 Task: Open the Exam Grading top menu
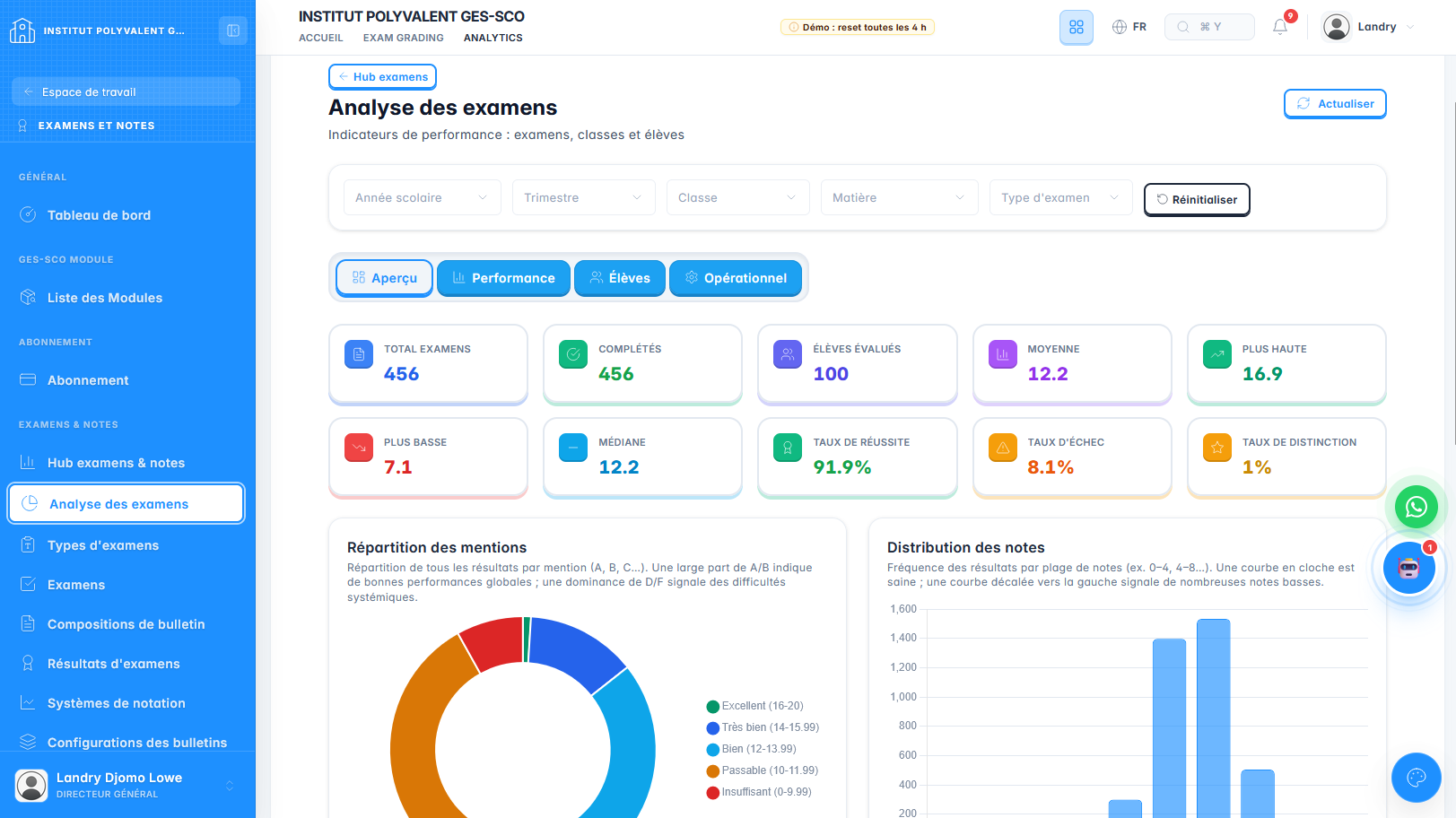(403, 38)
